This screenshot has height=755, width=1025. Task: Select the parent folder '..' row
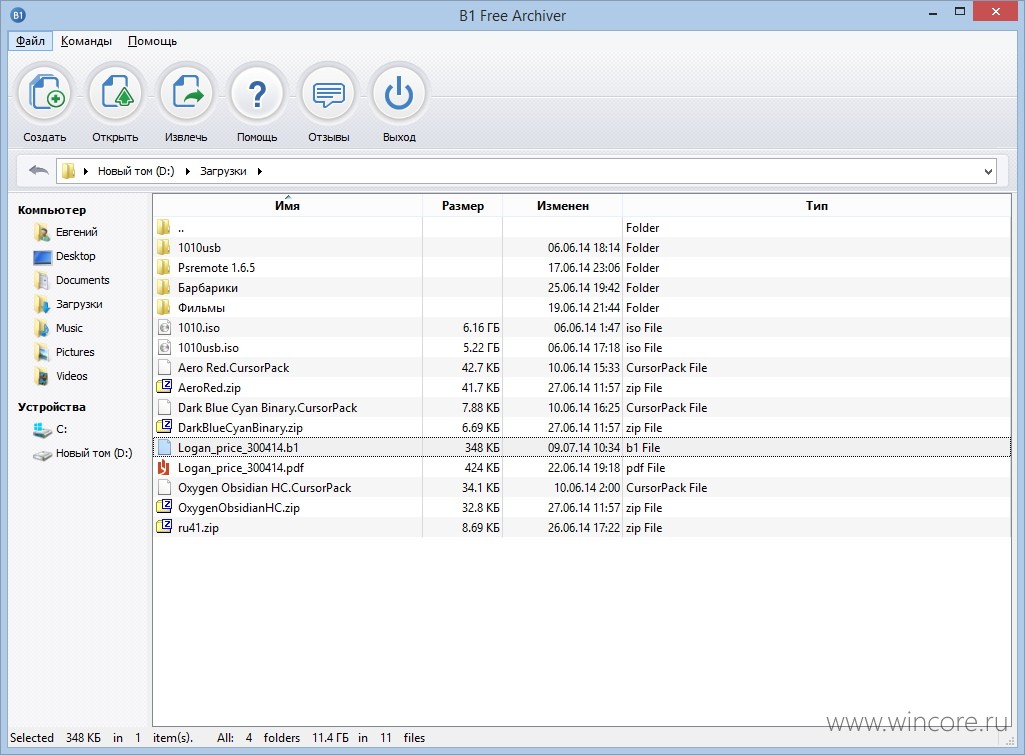(582, 227)
